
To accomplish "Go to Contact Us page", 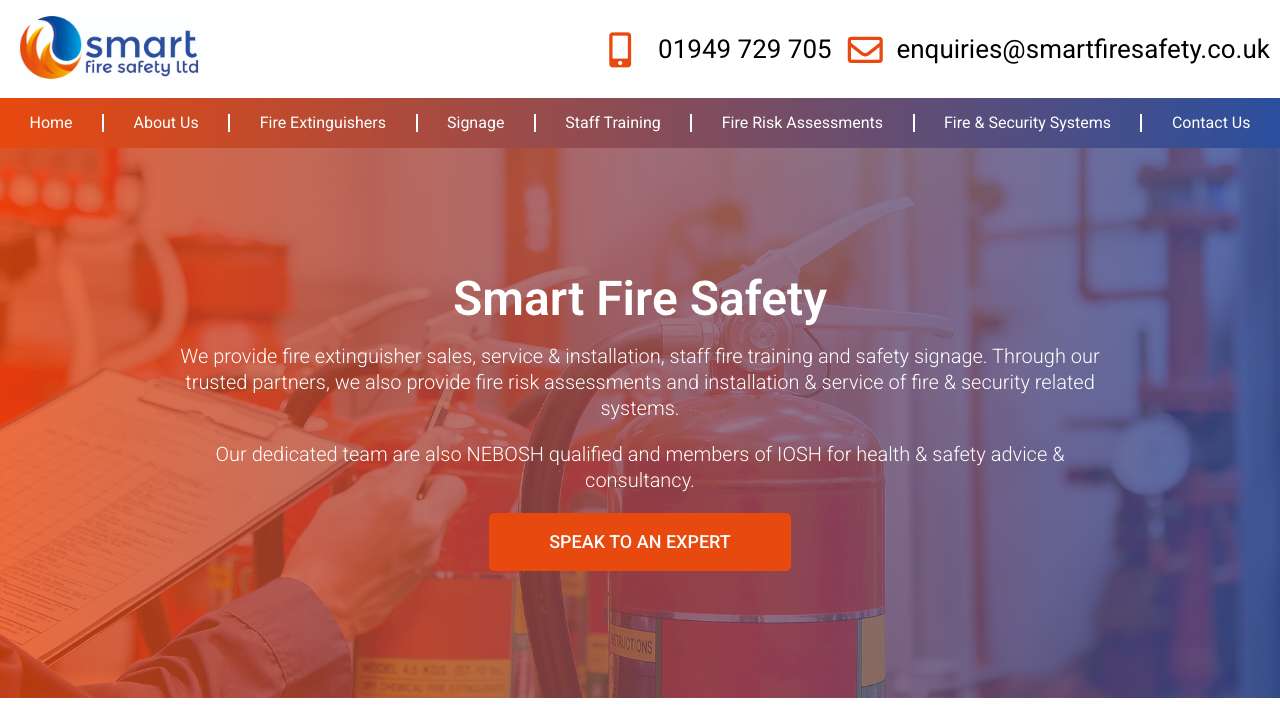I will [1211, 123].
